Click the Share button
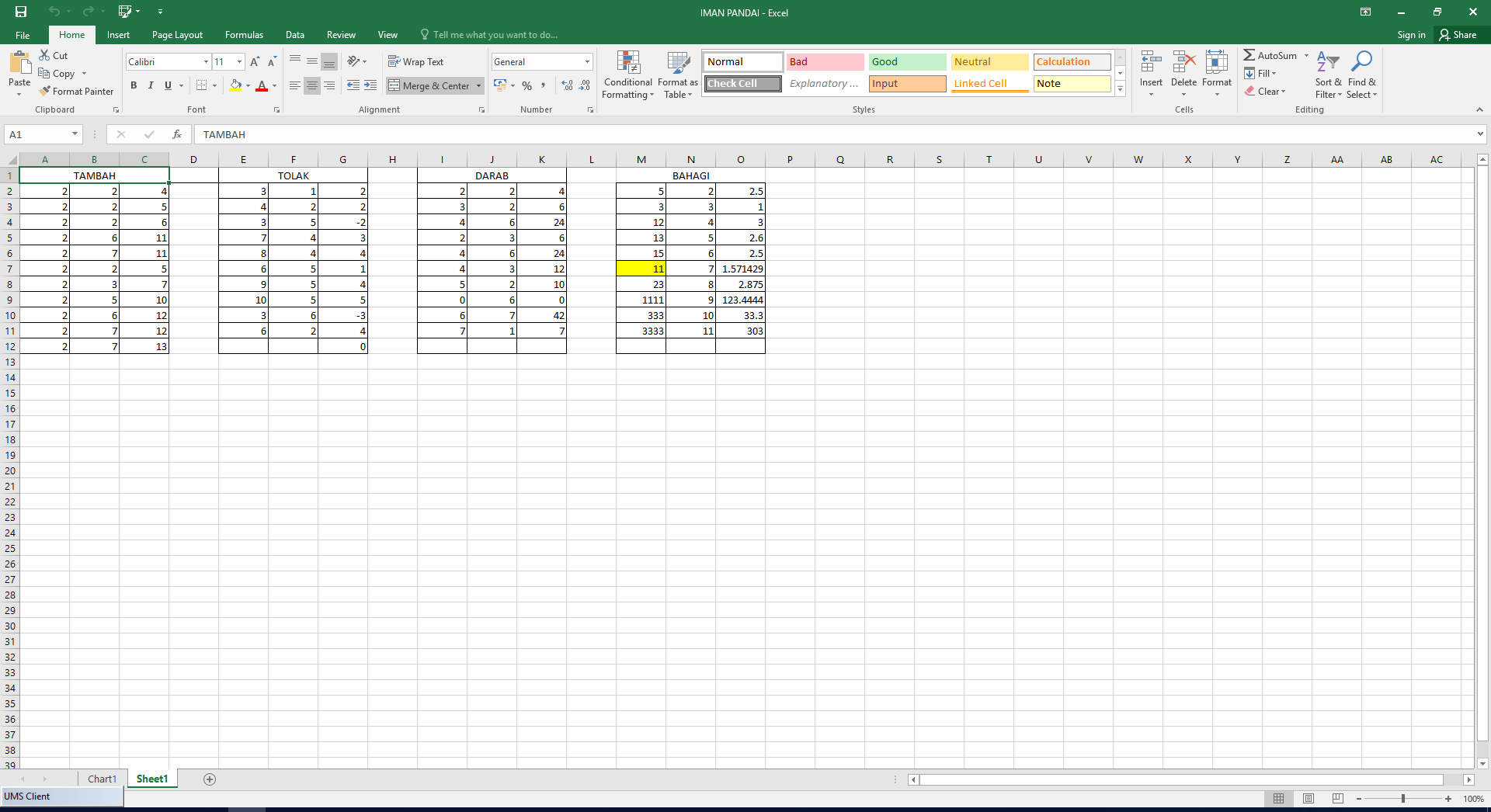The height and width of the screenshot is (812, 1491). pos(1458,35)
